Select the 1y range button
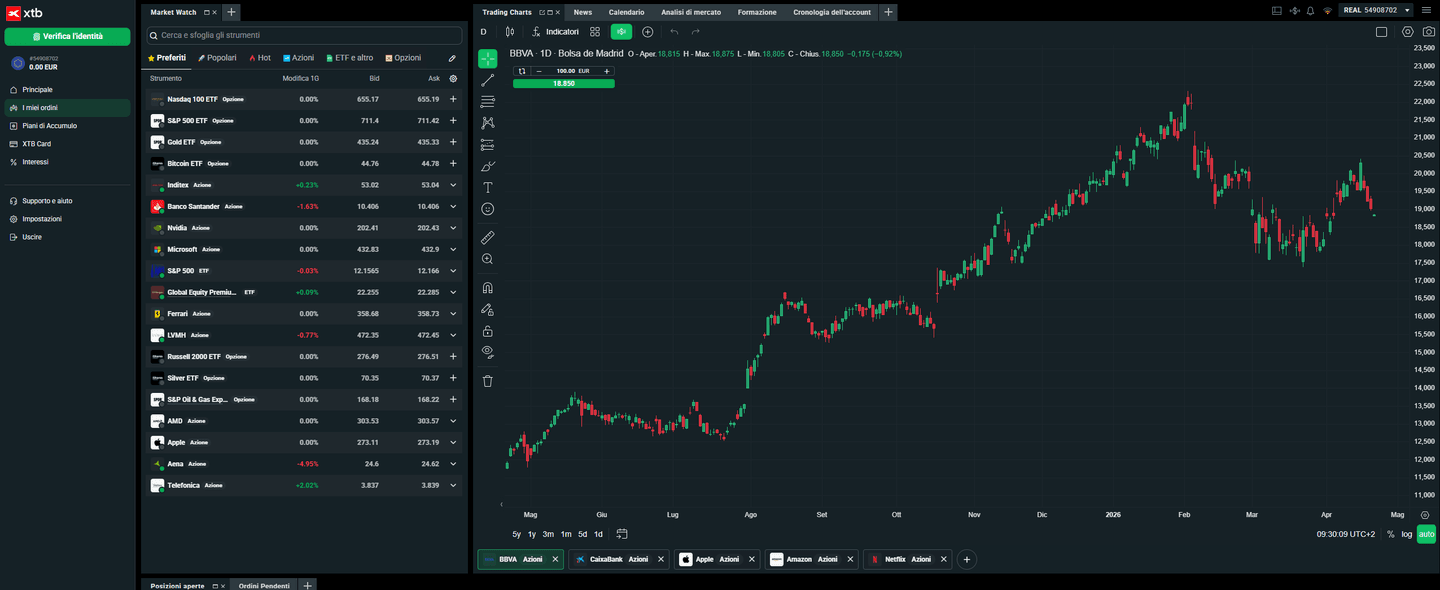1440x590 pixels. click(x=532, y=534)
